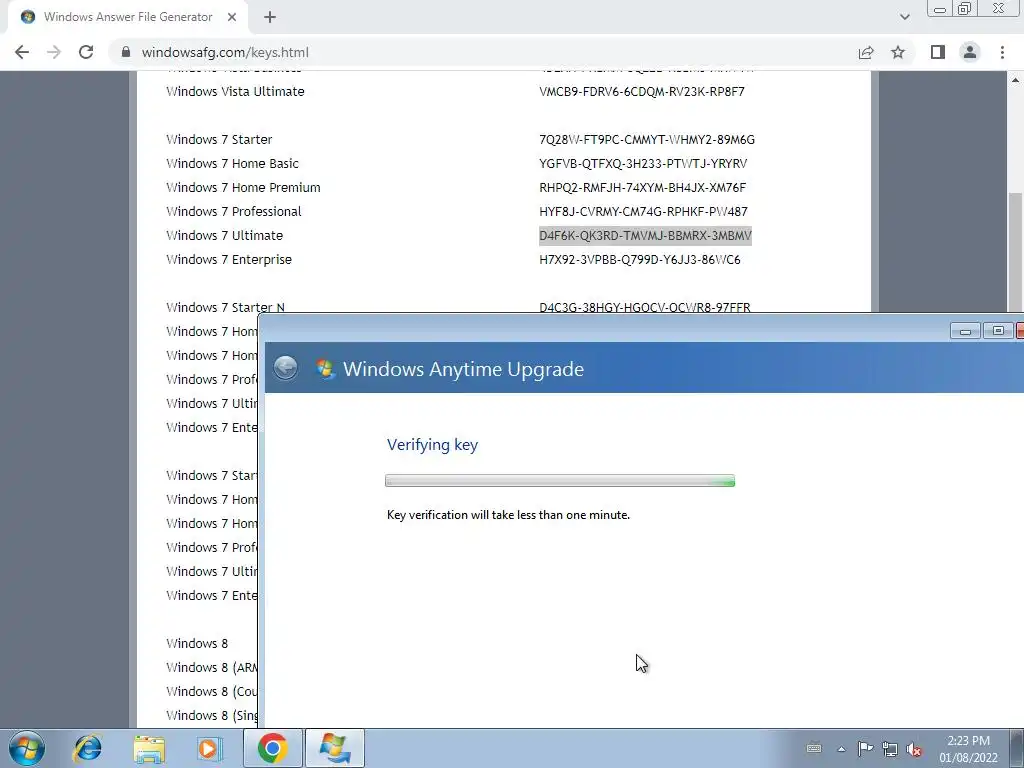Click the Windows 7 Enterprise label
The image size is (1024, 768).
pos(229,260)
